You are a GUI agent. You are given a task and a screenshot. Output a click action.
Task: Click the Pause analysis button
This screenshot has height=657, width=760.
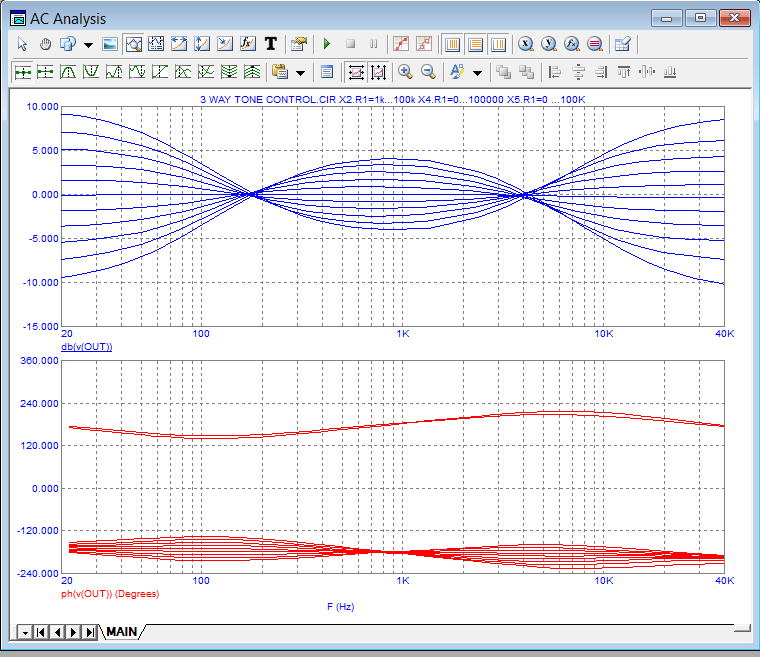point(374,44)
